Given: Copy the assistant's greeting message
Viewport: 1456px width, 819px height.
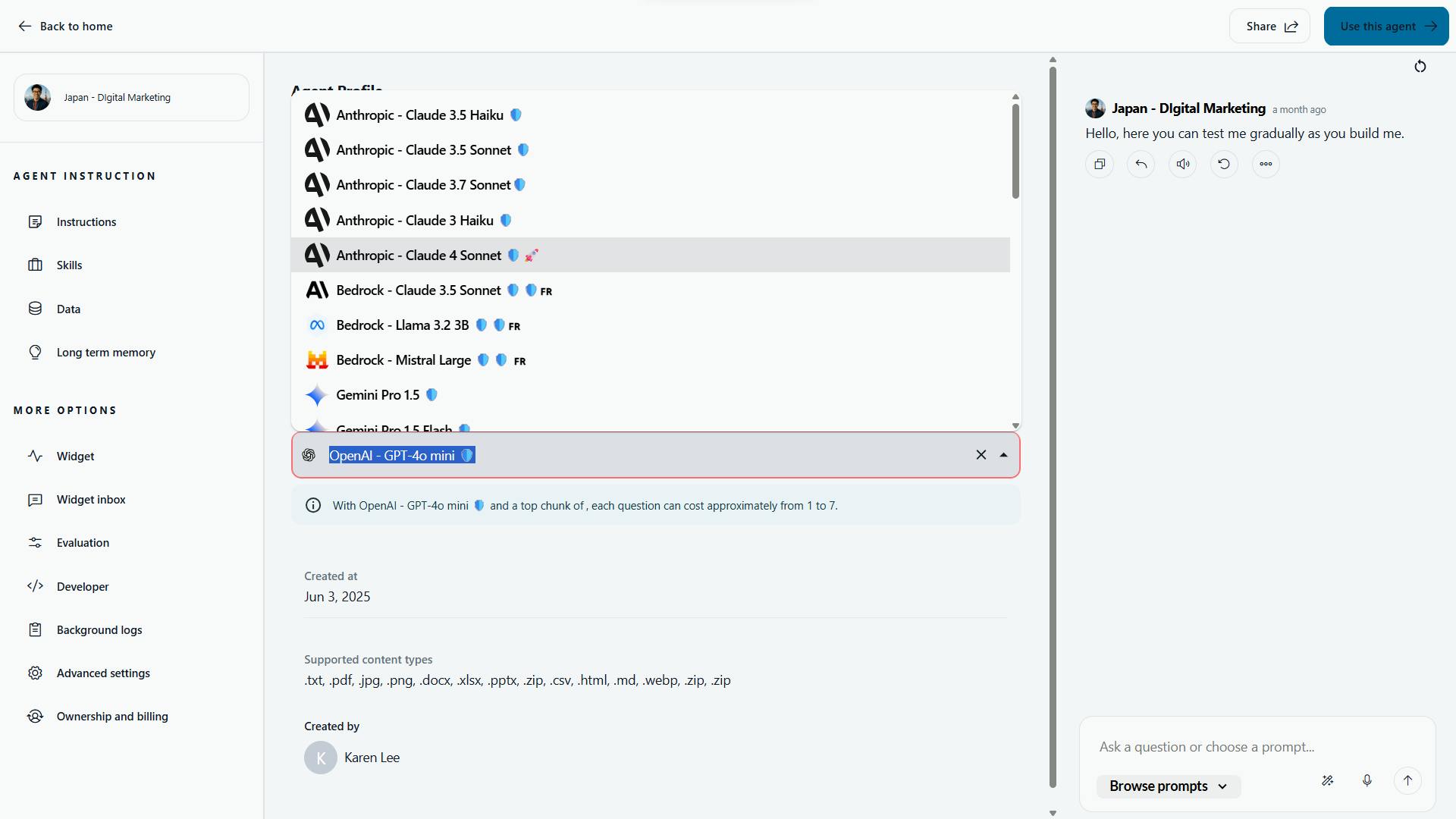Looking at the screenshot, I should 1099,164.
